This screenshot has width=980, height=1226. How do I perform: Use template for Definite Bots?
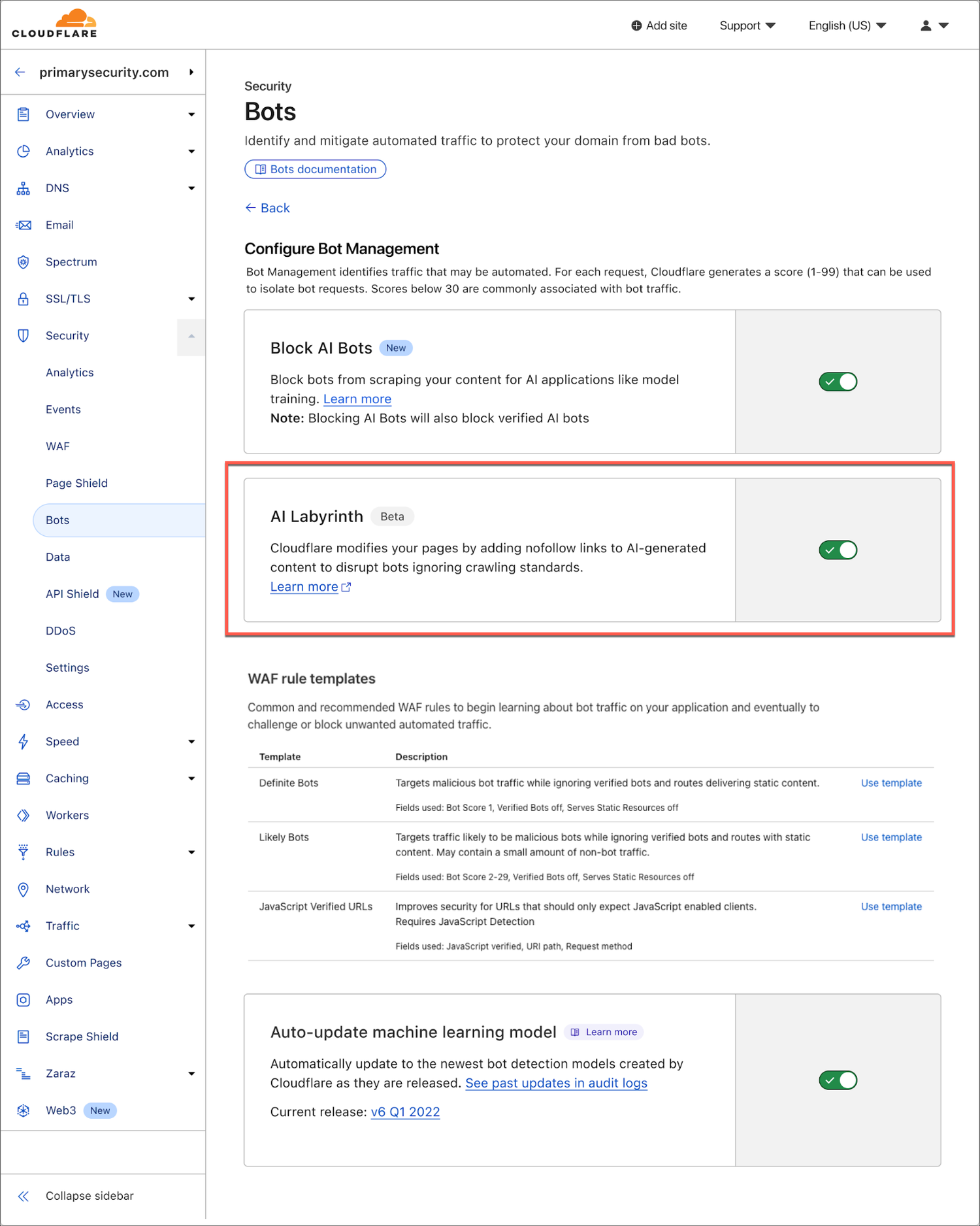(891, 783)
